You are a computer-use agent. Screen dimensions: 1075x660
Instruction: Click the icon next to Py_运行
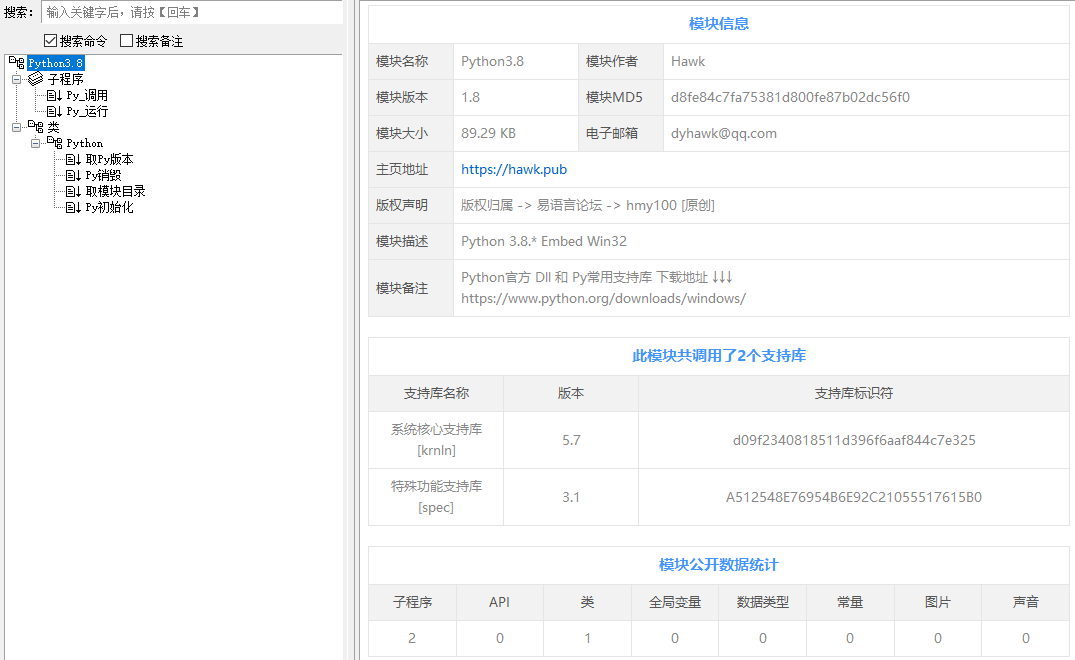pyautogui.click(x=54, y=111)
